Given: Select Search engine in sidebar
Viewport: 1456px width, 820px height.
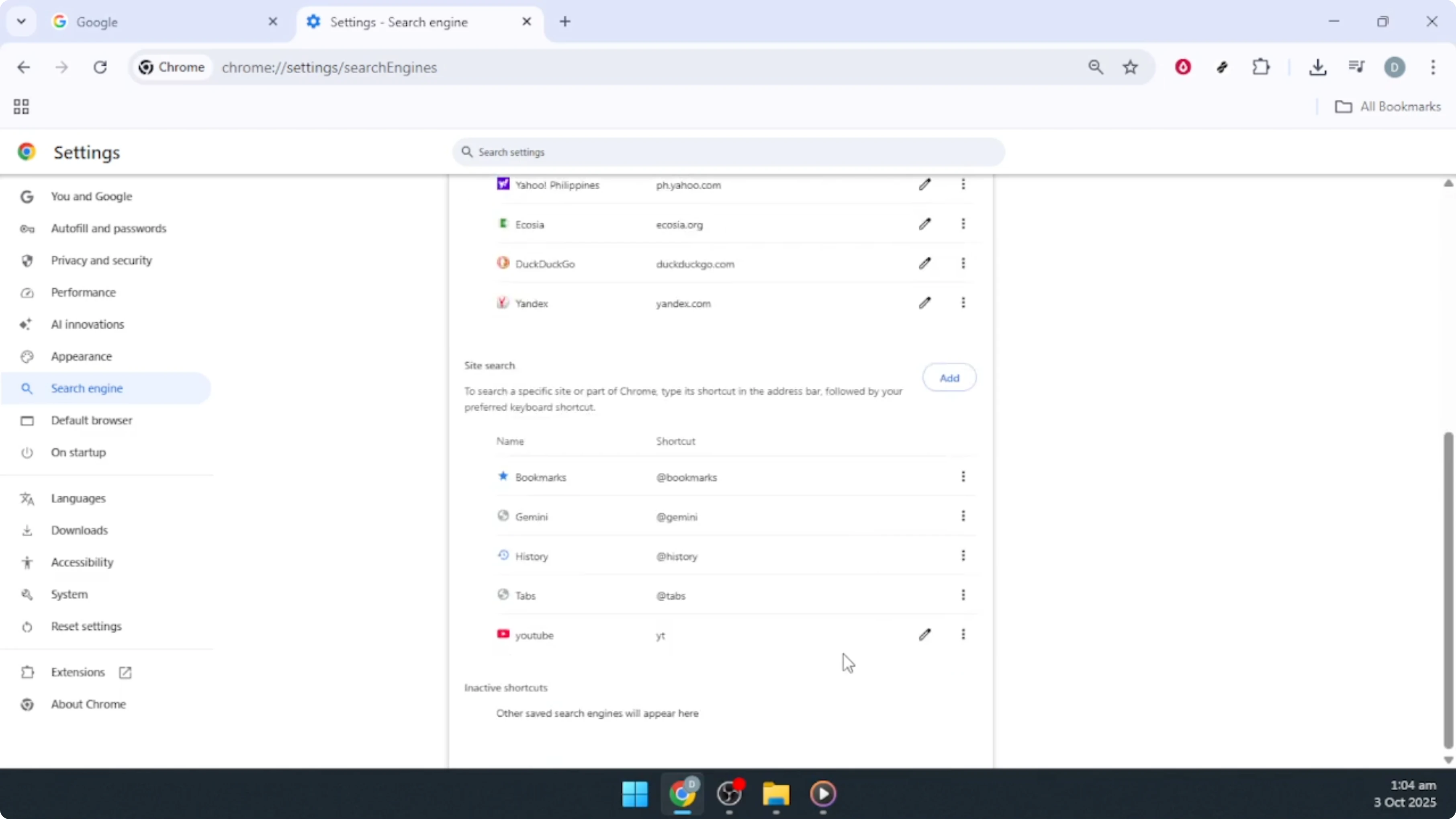Looking at the screenshot, I should pyautogui.click(x=106, y=389).
